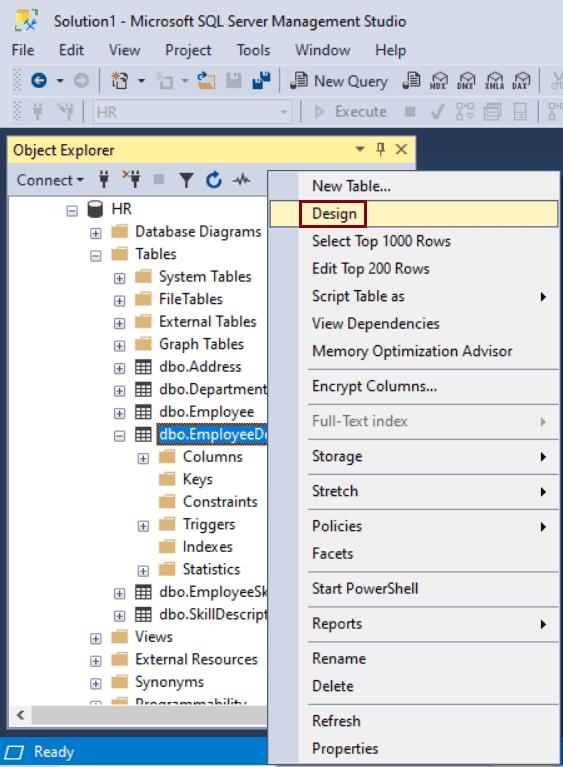Image resolution: width=563 pixels, height=767 pixels.
Task: Click the Refresh icon in Object Explorer
Action: (214, 180)
